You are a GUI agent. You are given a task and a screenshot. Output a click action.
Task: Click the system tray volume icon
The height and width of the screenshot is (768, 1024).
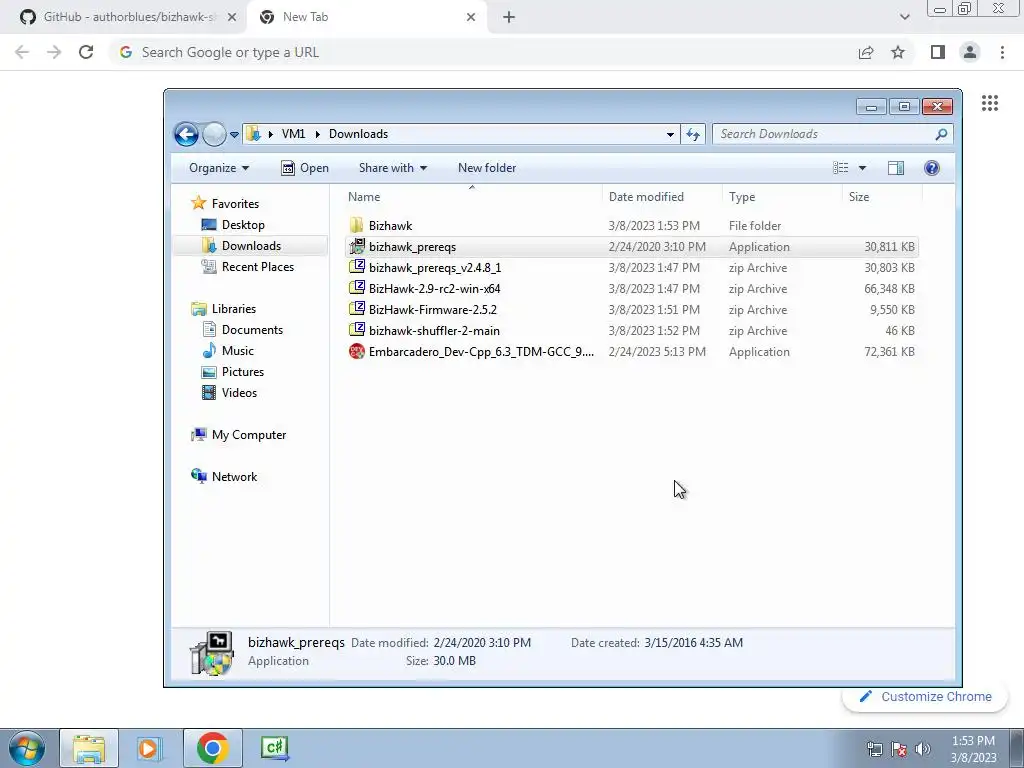(x=923, y=749)
